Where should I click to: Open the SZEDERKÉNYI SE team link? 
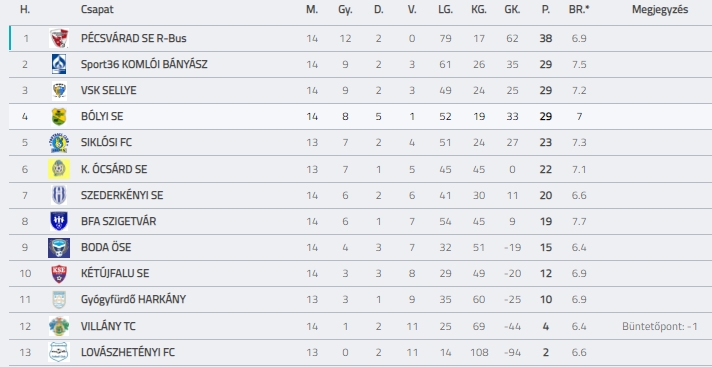(122, 195)
